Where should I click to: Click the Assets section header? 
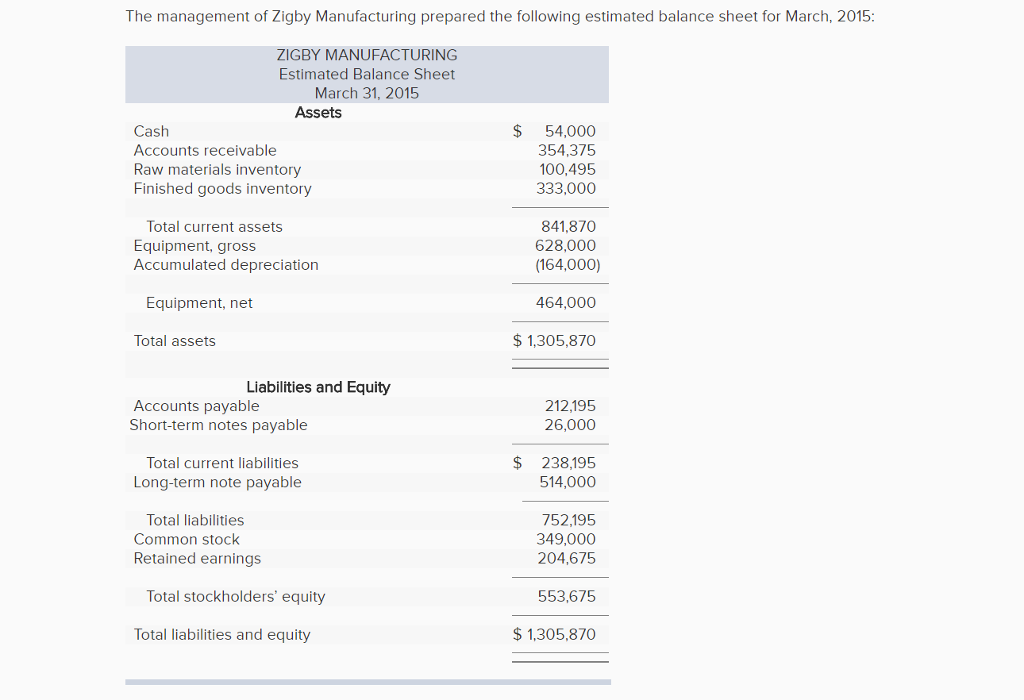click(318, 112)
